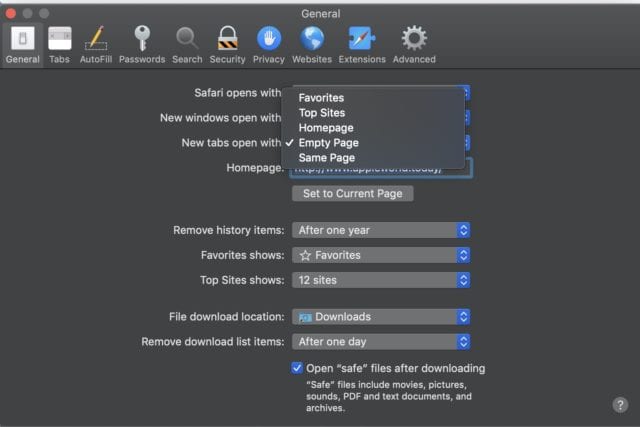Click the Set to Current Page button
The height and width of the screenshot is (427, 640).
352,194
